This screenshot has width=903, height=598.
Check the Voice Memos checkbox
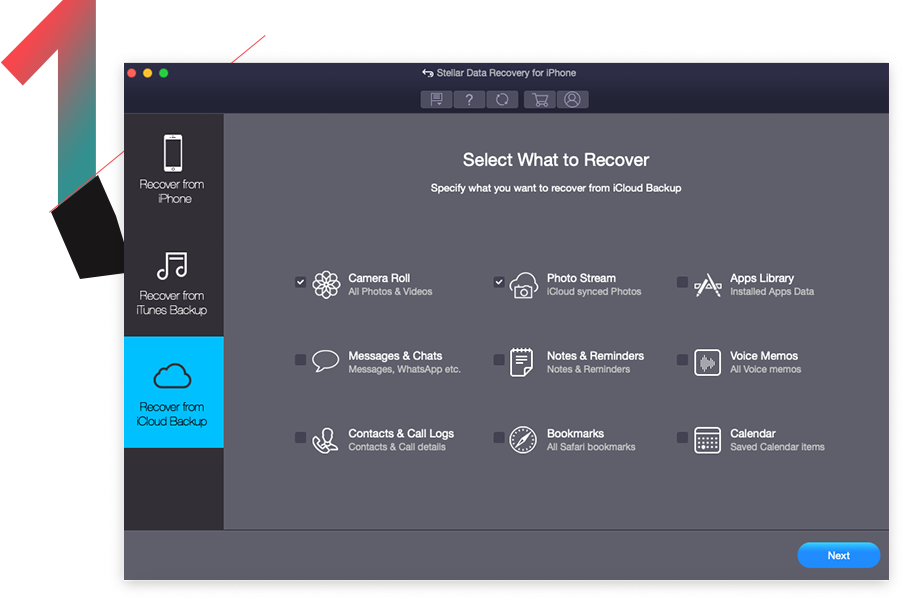click(682, 360)
